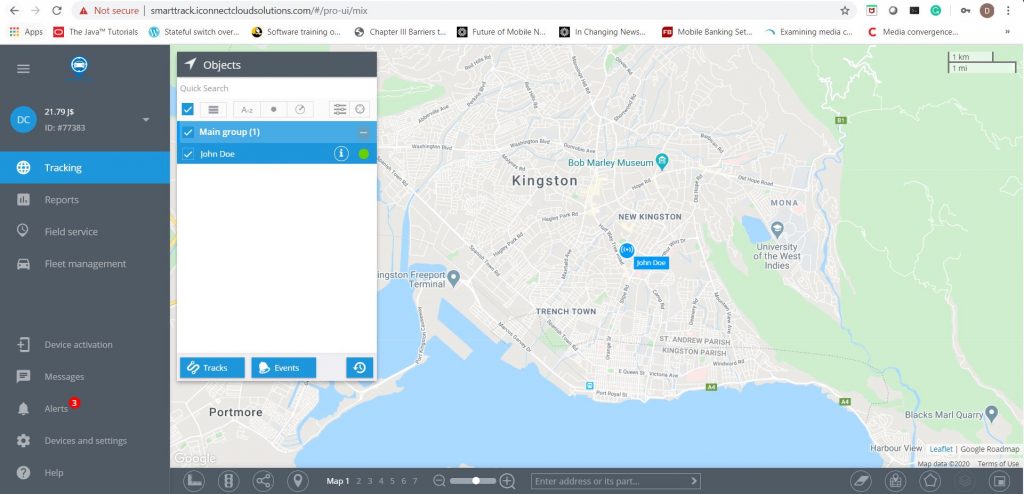This screenshot has height=494, width=1024.
Task: Click the share icon in bottom toolbar
Action: click(264, 481)
